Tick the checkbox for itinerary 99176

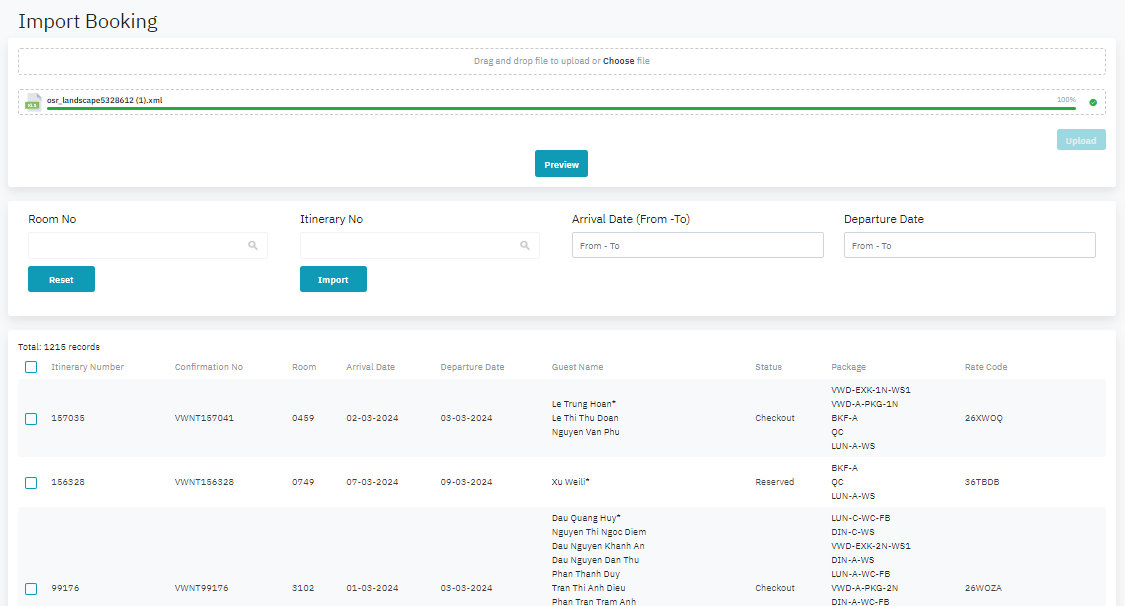[31, 588]
